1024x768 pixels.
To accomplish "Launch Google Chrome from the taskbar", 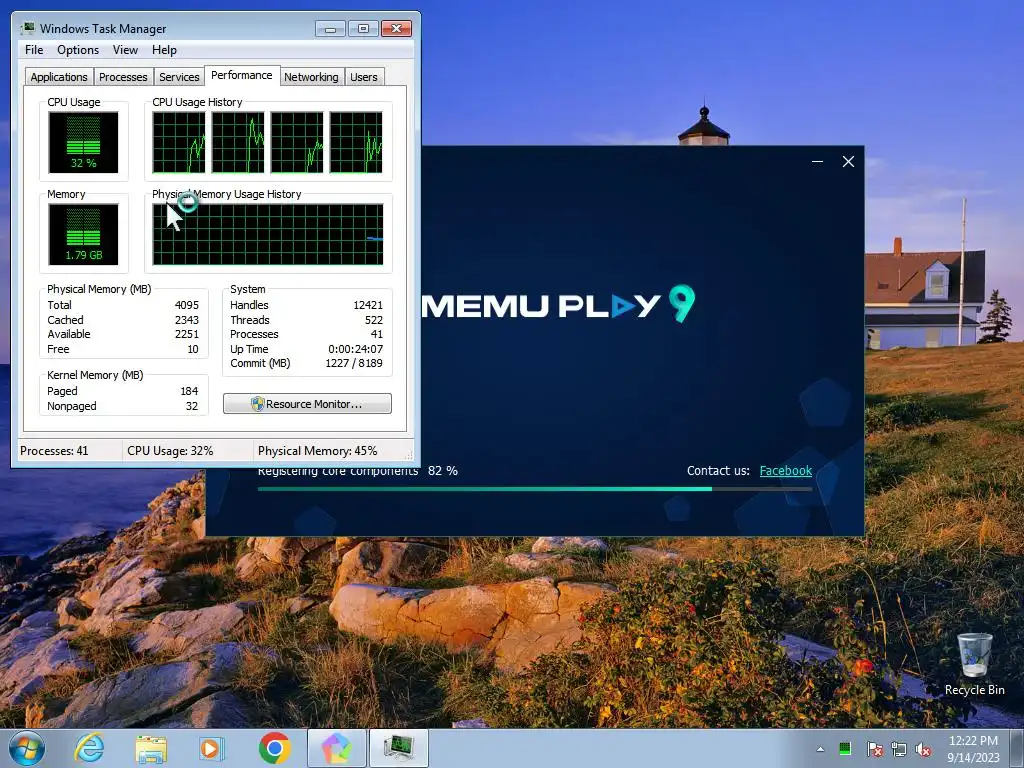I will coord(274,748).
